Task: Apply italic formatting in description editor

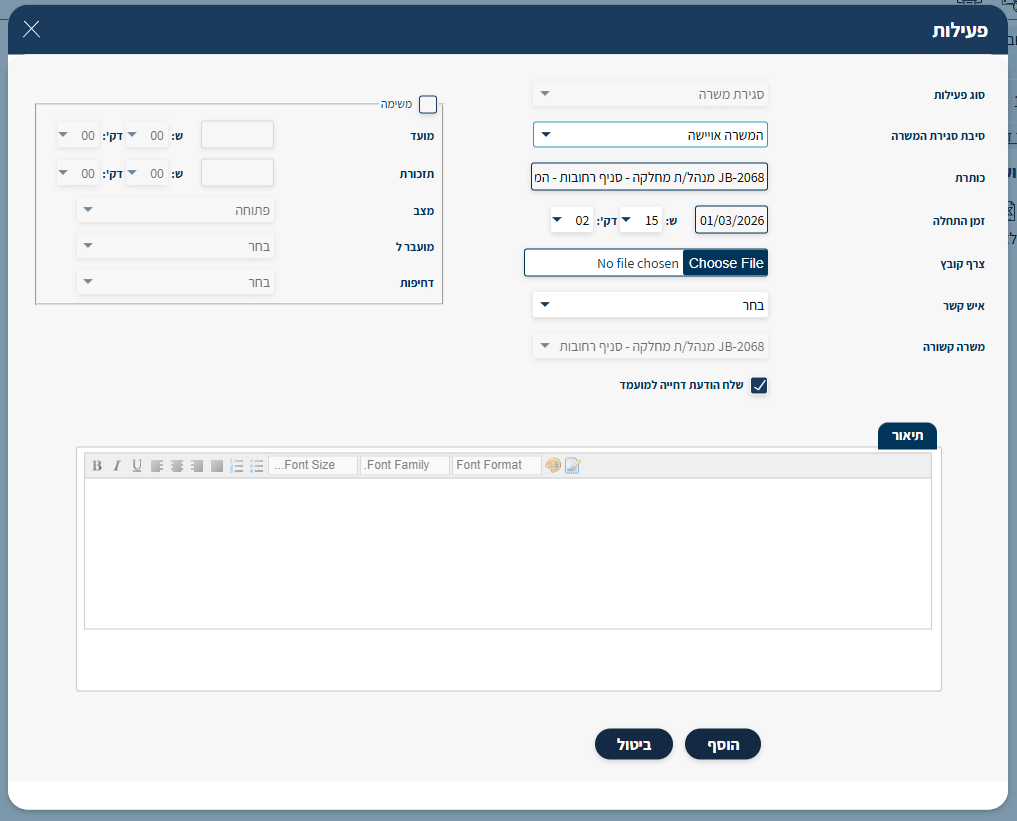Action: [x=116, y=465]
